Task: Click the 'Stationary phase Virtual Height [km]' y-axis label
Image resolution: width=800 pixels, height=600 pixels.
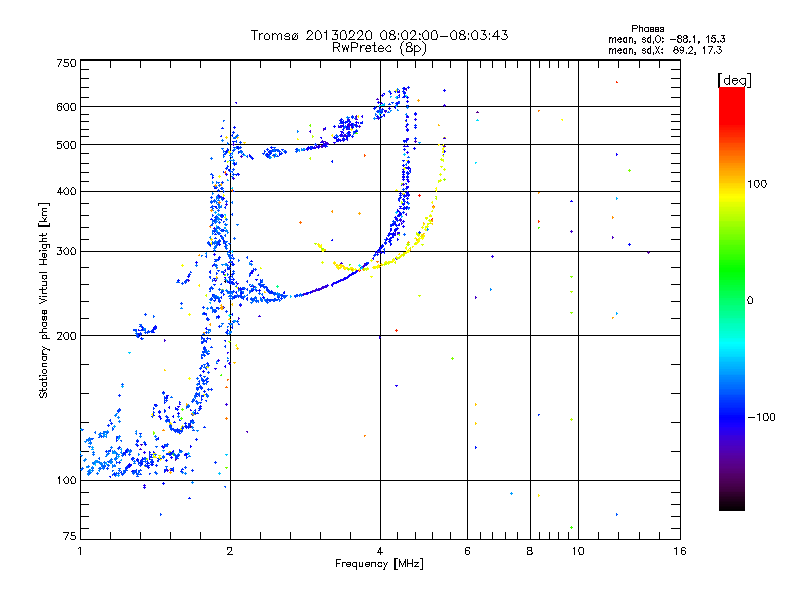Action: click(44, 300)
